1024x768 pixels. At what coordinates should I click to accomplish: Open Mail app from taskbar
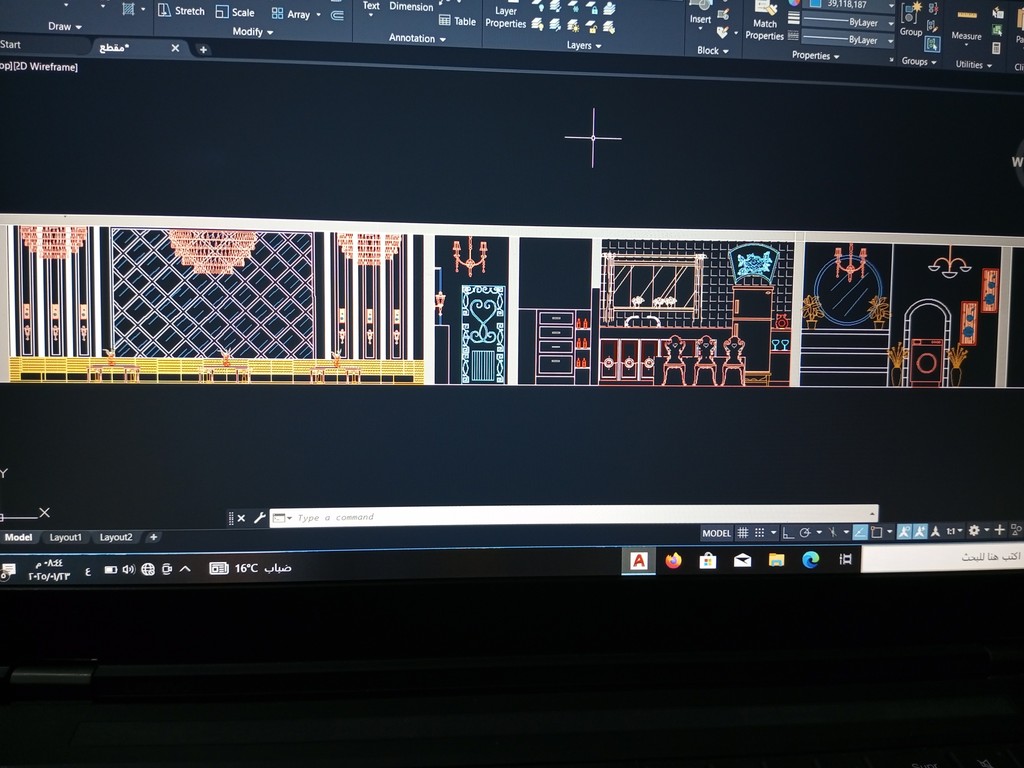coord(743,560)
